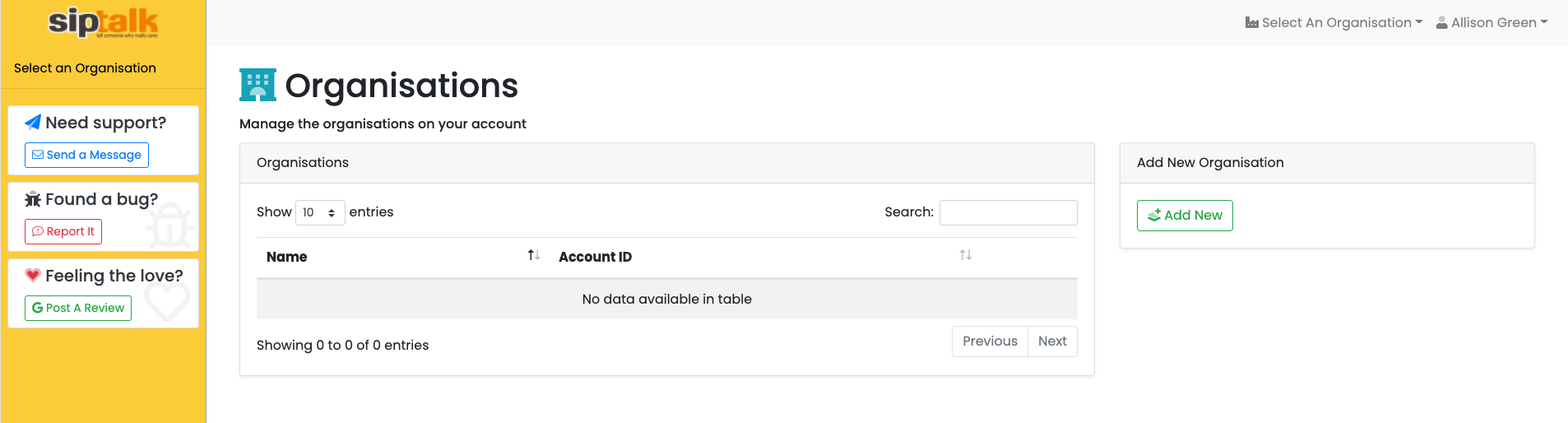Viewport: 1568px width, 423px height.
Task: Open the Allison Green user menu
Action: coord(1492,23)
